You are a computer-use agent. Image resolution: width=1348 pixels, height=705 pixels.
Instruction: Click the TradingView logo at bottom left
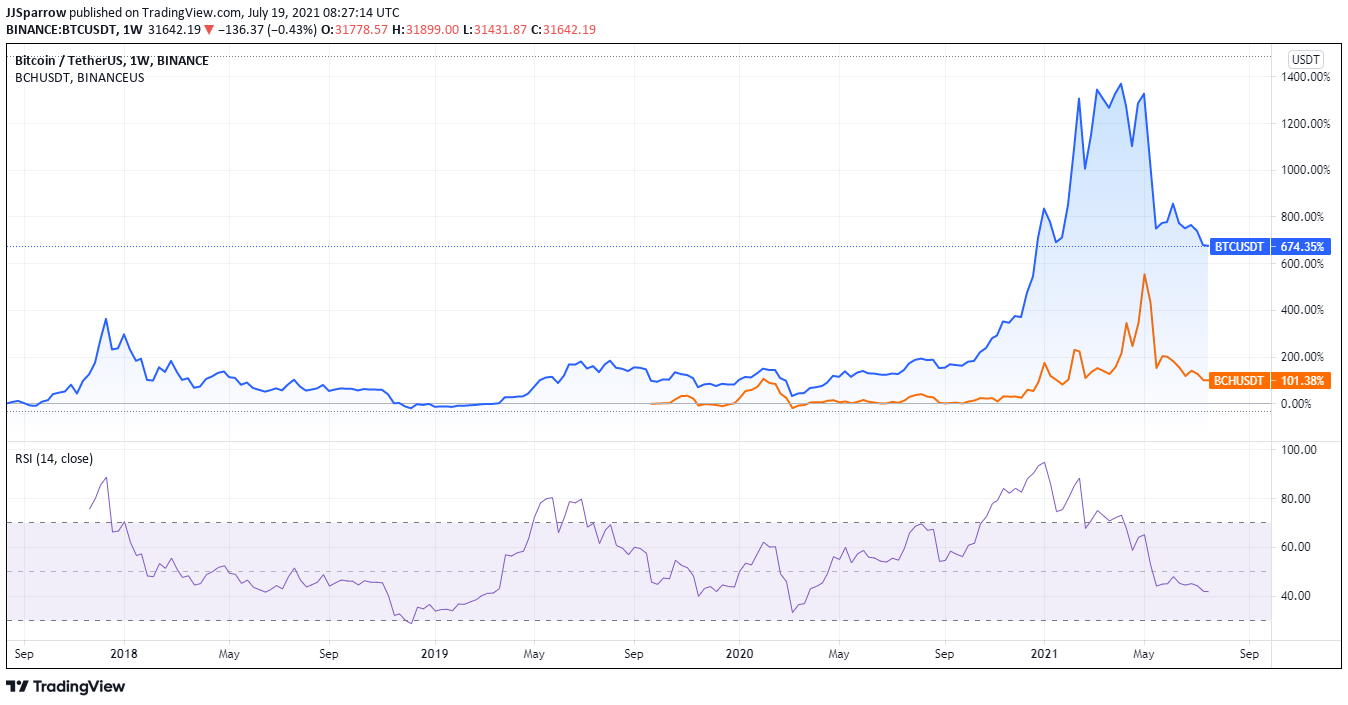click(x=66, y=687)
